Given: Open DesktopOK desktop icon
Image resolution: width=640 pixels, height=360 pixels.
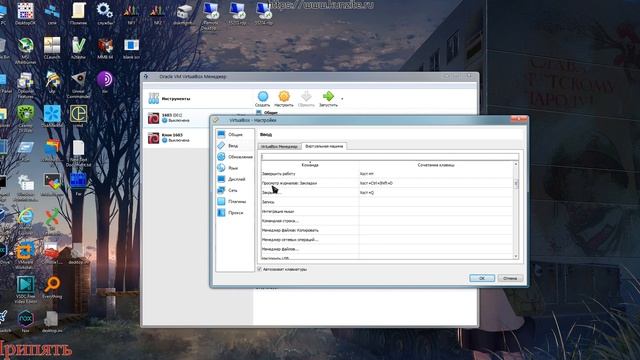Looking at the screenshot, I should (x=25, y=13).
